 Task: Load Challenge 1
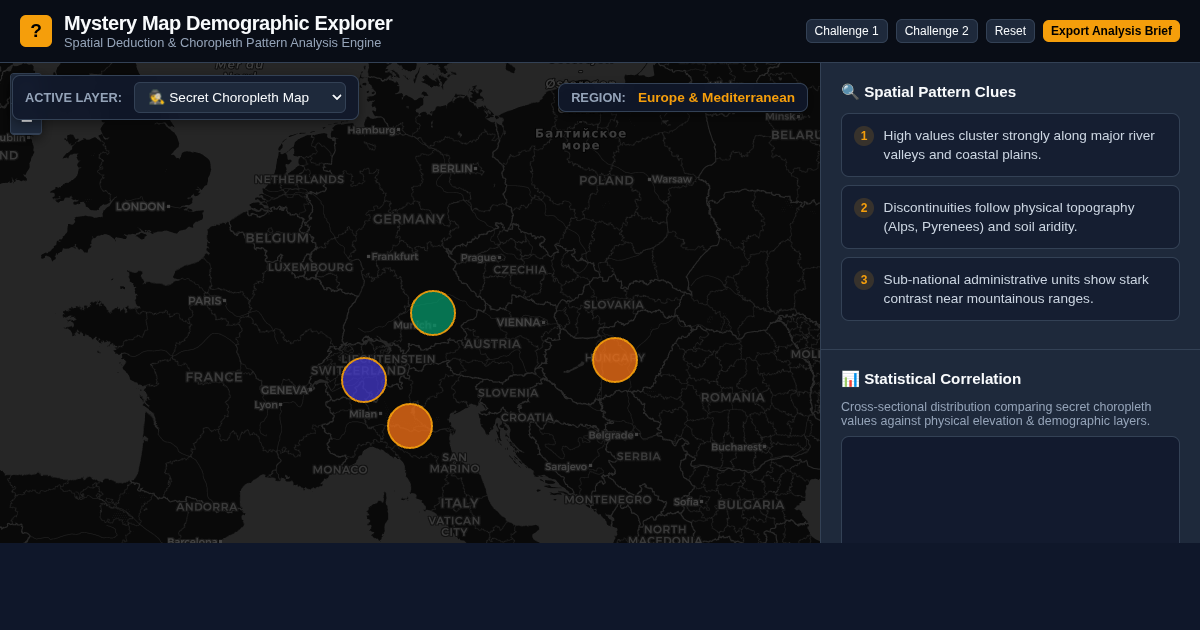pyautogui.click(x=846, y=31)
